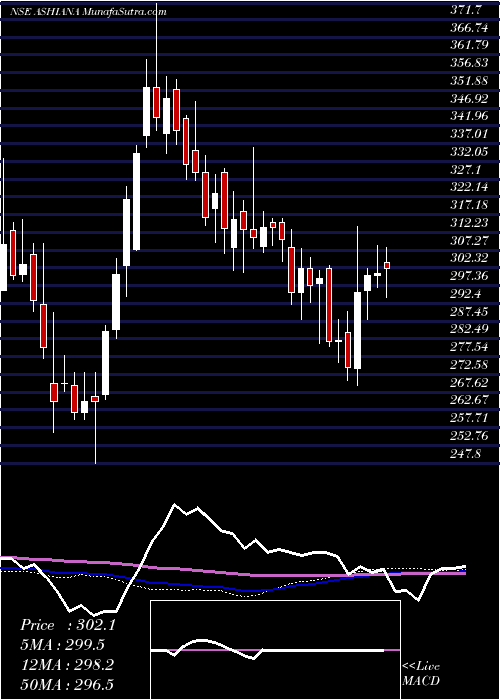Click the 346.92 price axis label
Screen dimensions: 500x700
pyautogui.click(x=469, y=98)
